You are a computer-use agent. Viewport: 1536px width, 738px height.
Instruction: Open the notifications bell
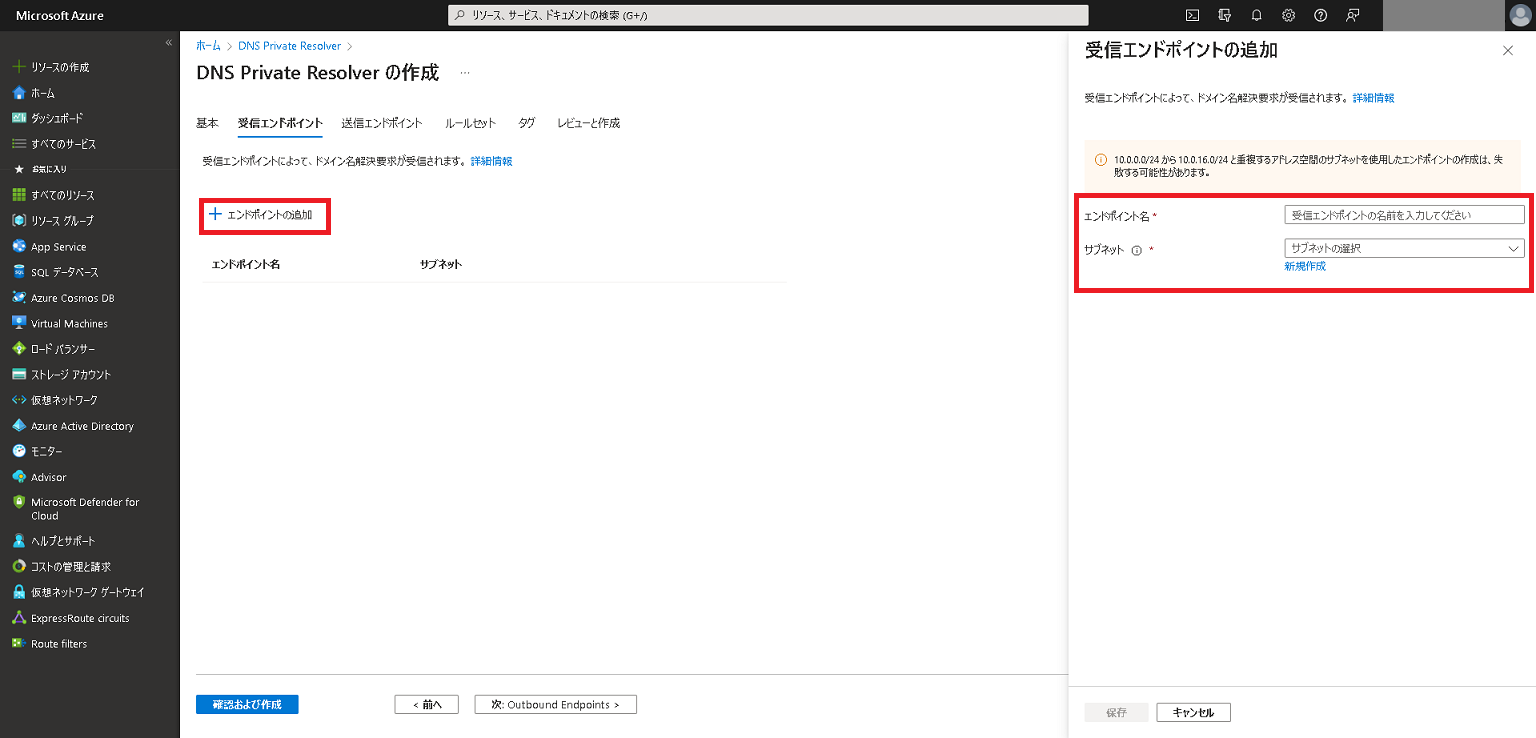point(1256,15)
